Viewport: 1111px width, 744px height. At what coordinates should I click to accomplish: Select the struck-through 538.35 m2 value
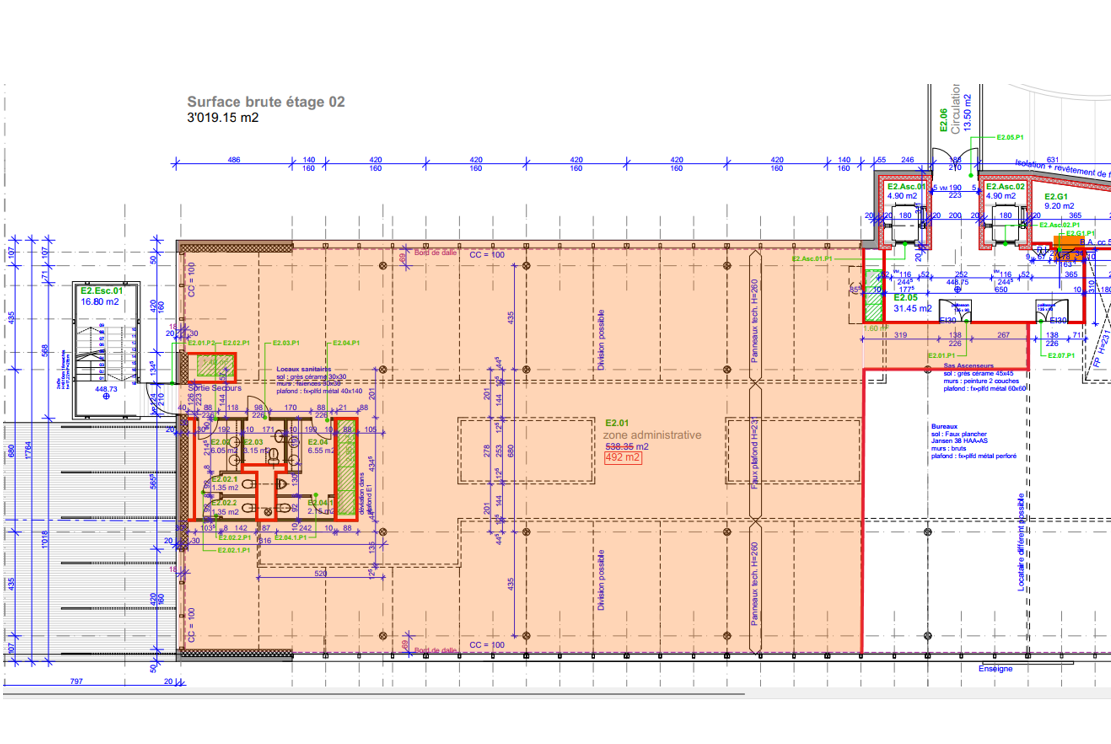coord(626,447)
